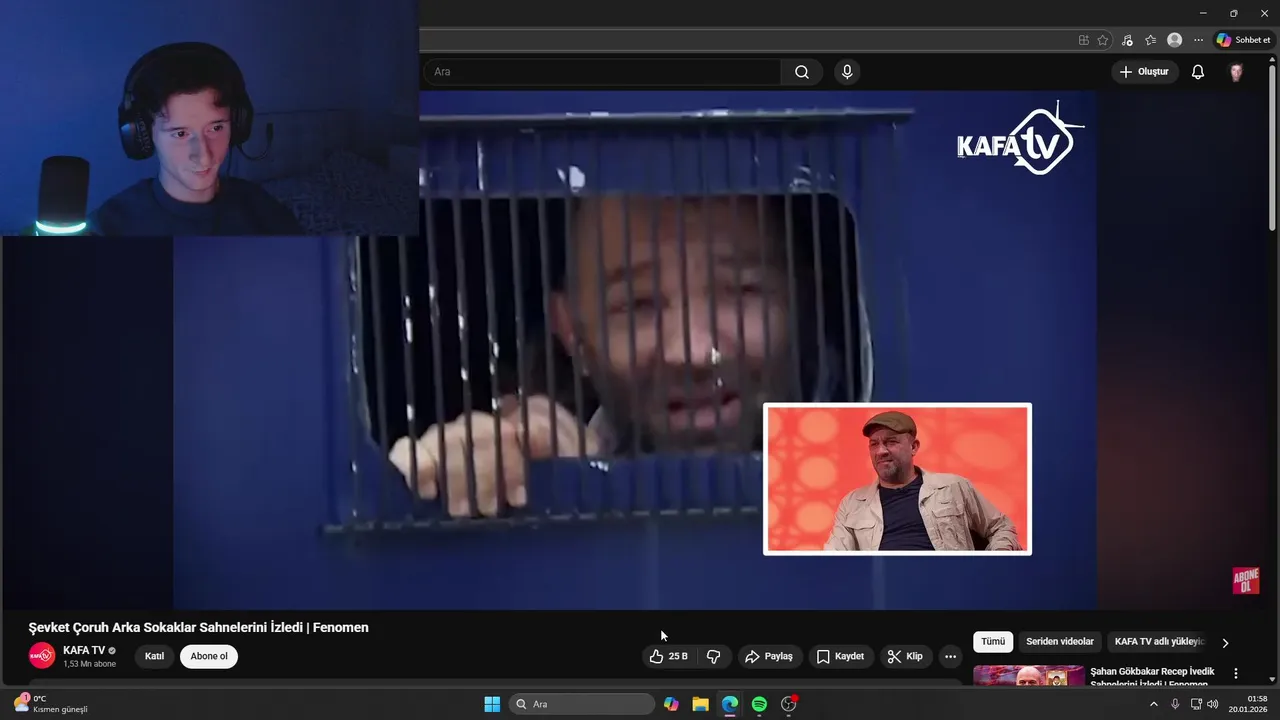Viewport: 1280px width, 720px height.
Task: Show more filter chips with right chevron
Action: pyautogui.click(x=1225, y=643)
